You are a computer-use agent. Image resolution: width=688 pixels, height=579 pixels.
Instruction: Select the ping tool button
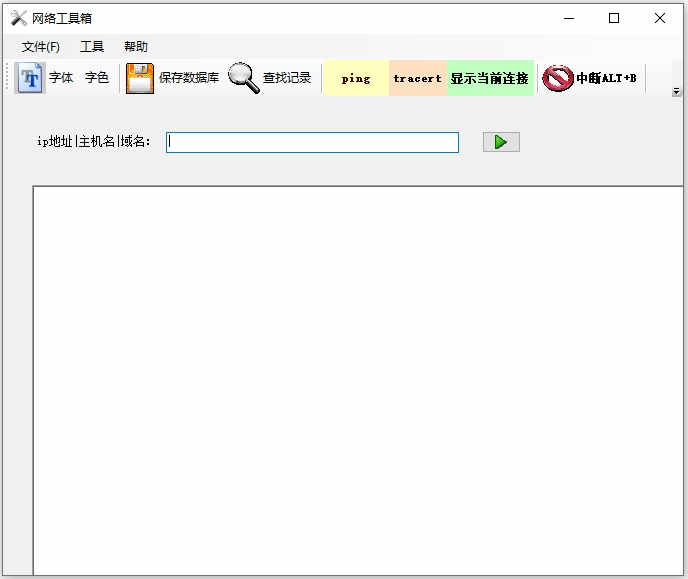pos(356,79)
